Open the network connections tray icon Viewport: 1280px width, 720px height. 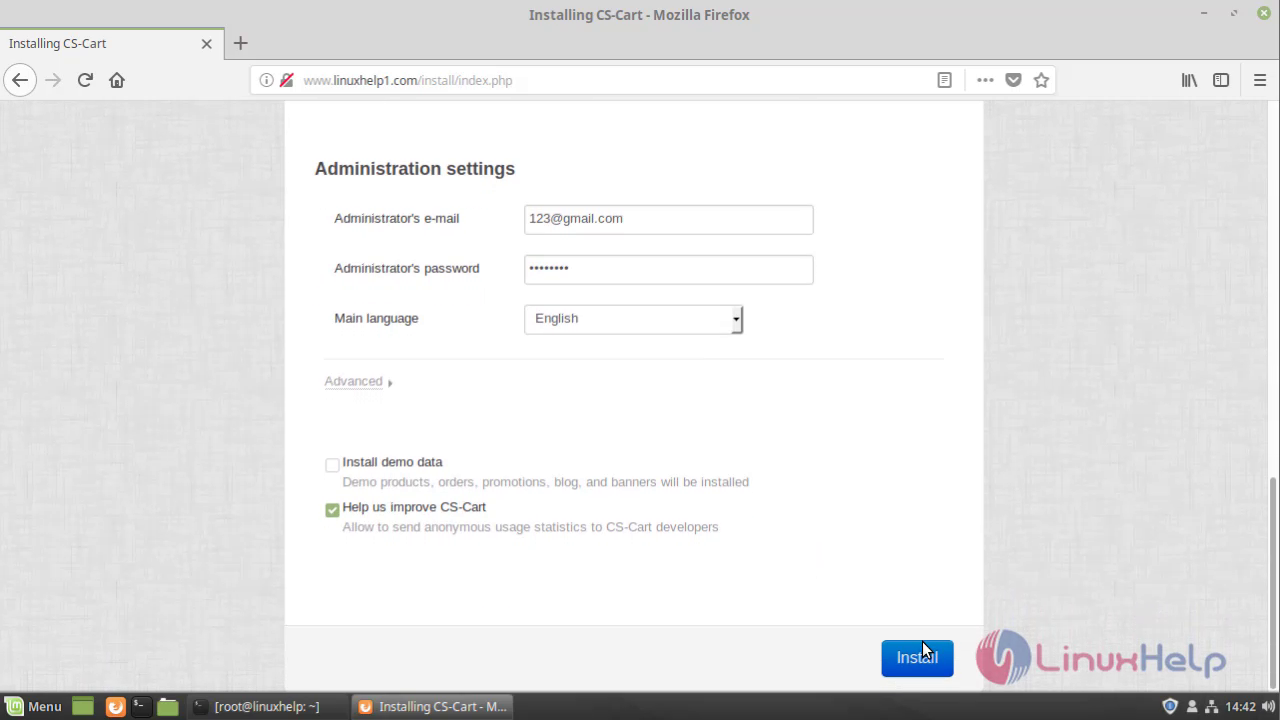(x=1211, y=706)
